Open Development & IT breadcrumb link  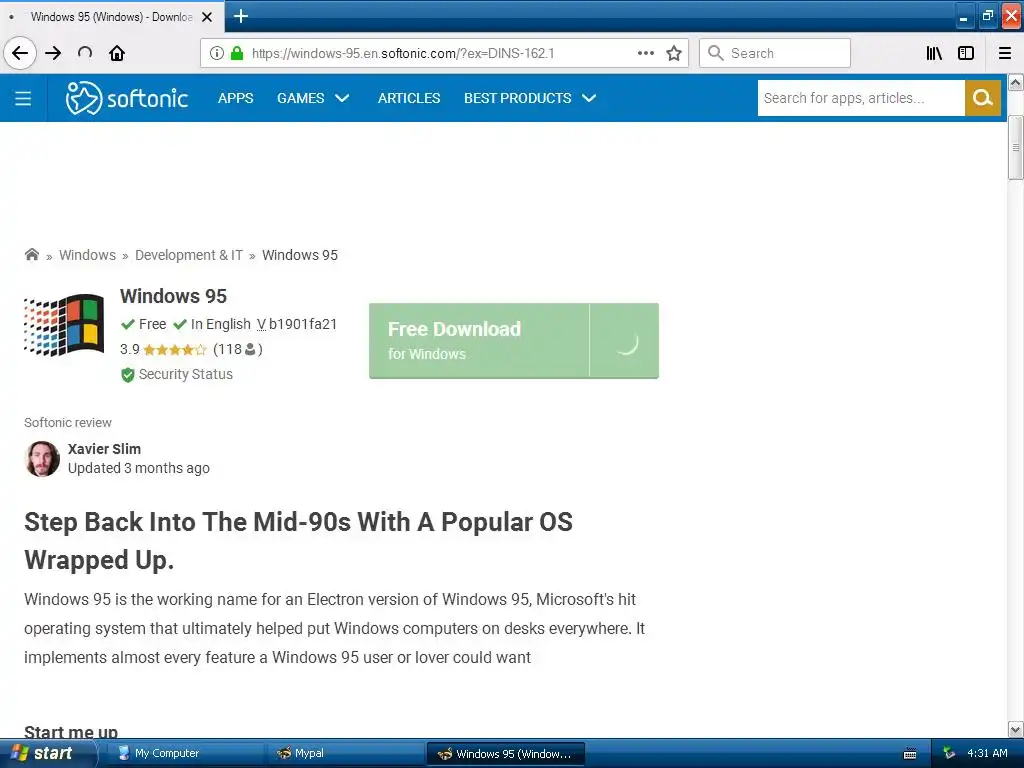[x=189, y=255]
